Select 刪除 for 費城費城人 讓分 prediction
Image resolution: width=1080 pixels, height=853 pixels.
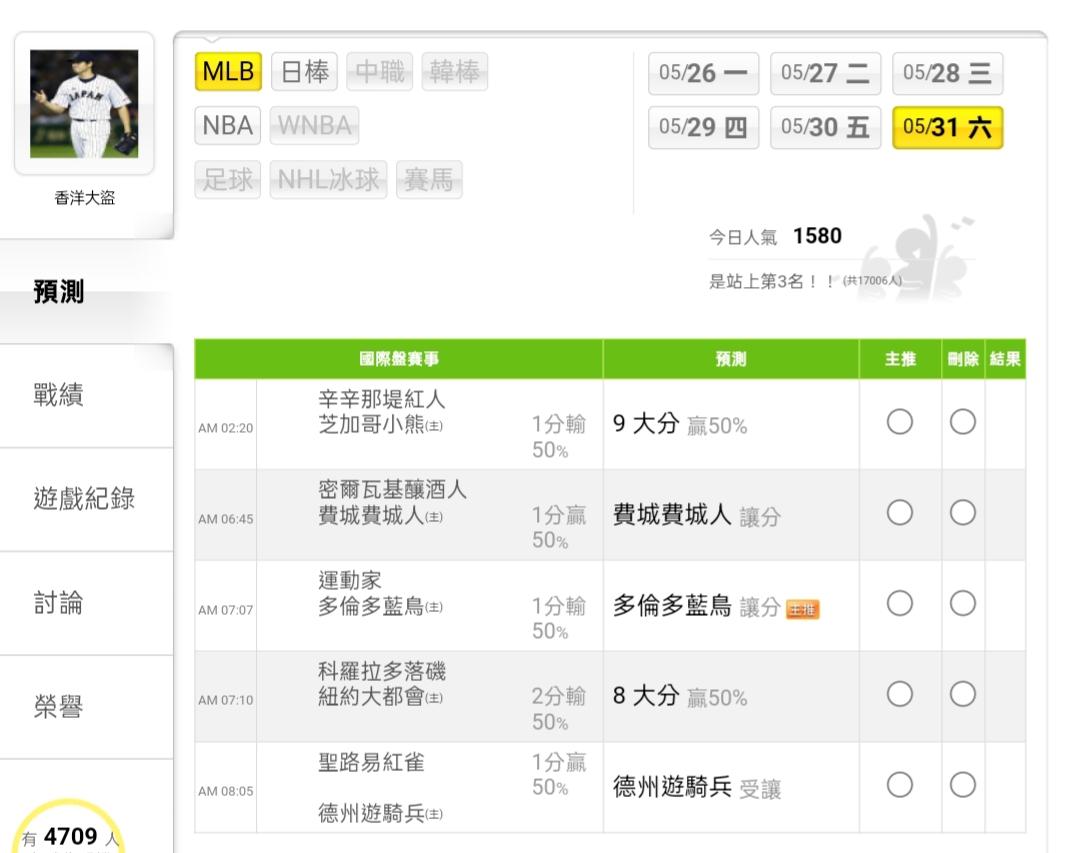point(962,513)
